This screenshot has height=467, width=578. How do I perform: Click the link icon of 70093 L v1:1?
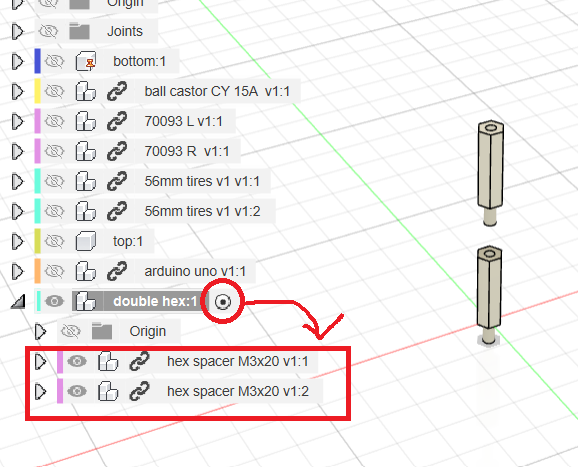point(117,121)
